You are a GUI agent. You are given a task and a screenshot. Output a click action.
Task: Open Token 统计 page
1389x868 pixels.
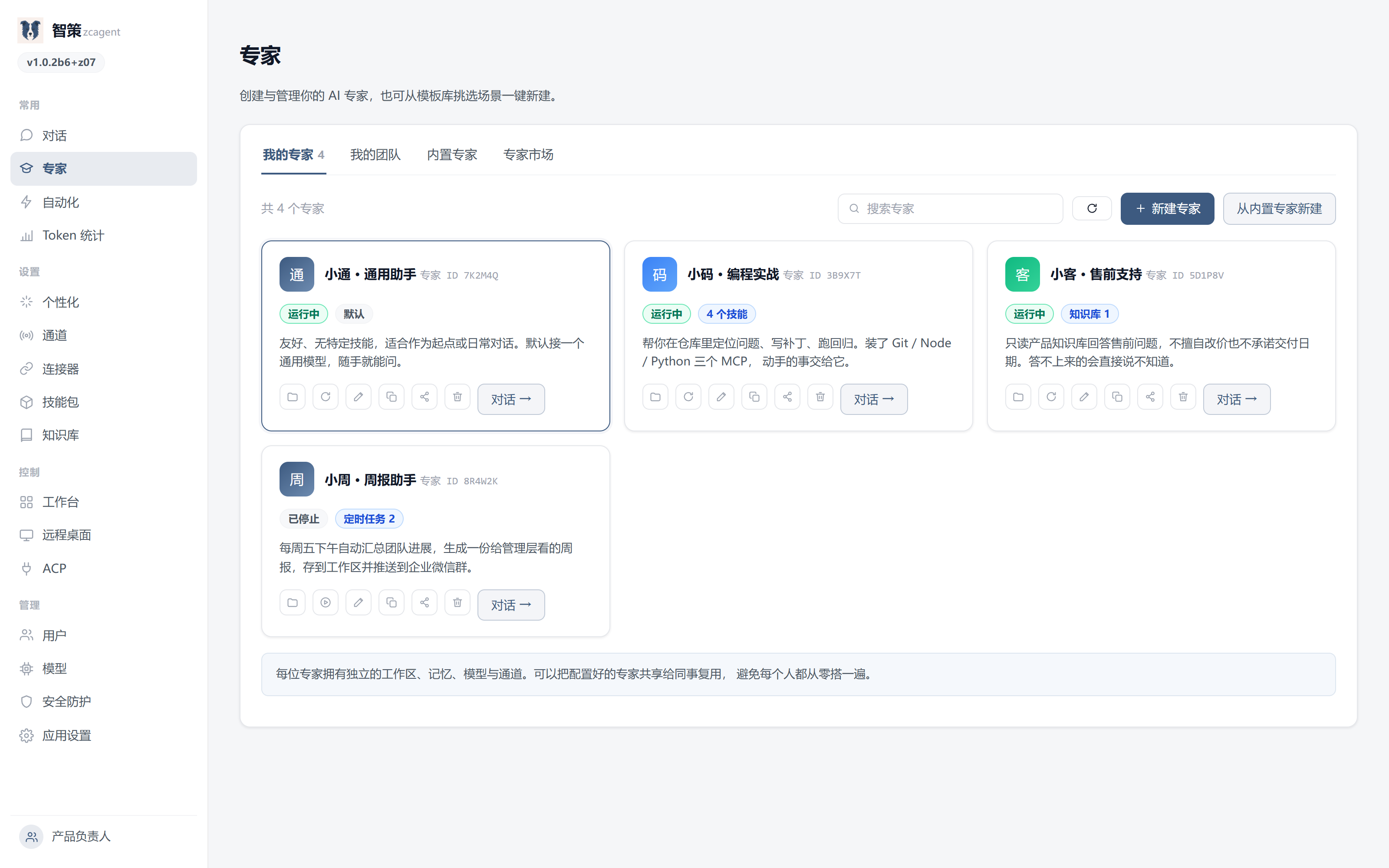point(103,235)
